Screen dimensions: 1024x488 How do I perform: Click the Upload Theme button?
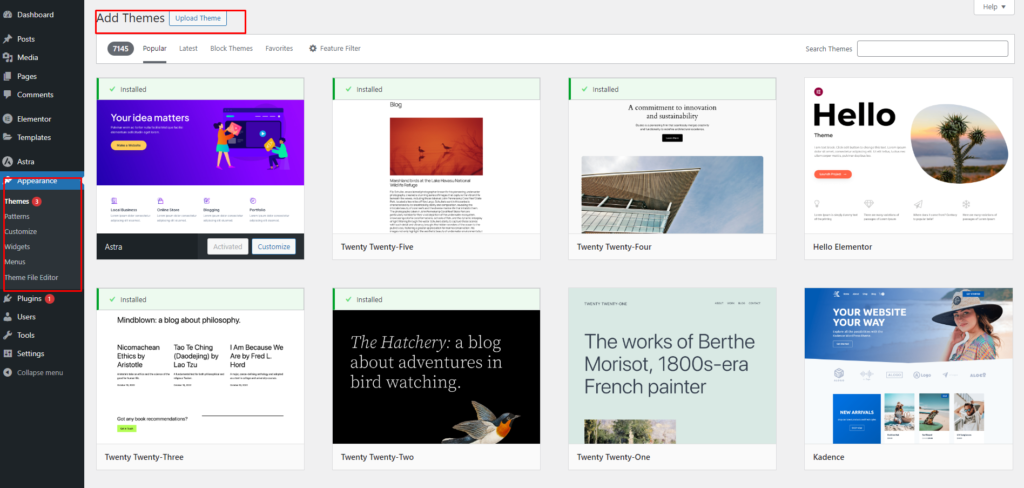coord(198,18)
